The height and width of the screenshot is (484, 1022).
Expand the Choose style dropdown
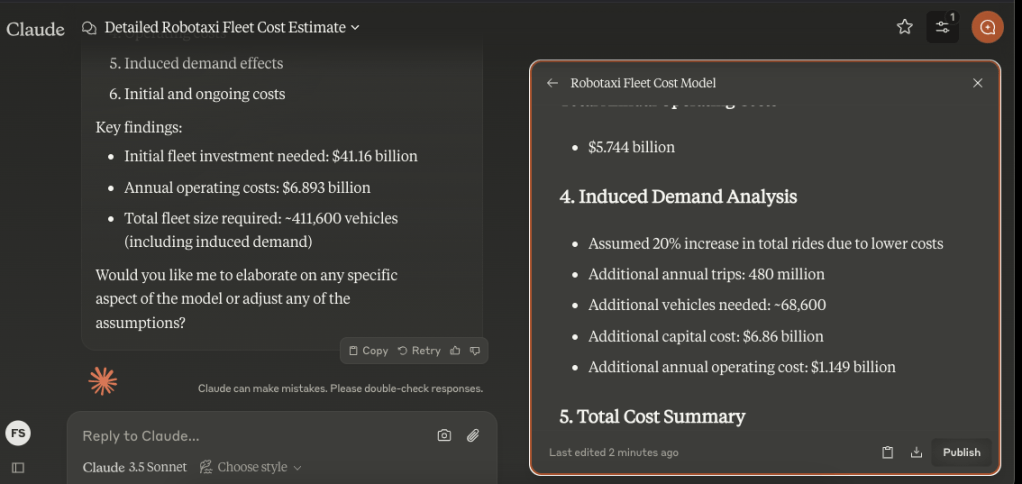click(251, 467)
